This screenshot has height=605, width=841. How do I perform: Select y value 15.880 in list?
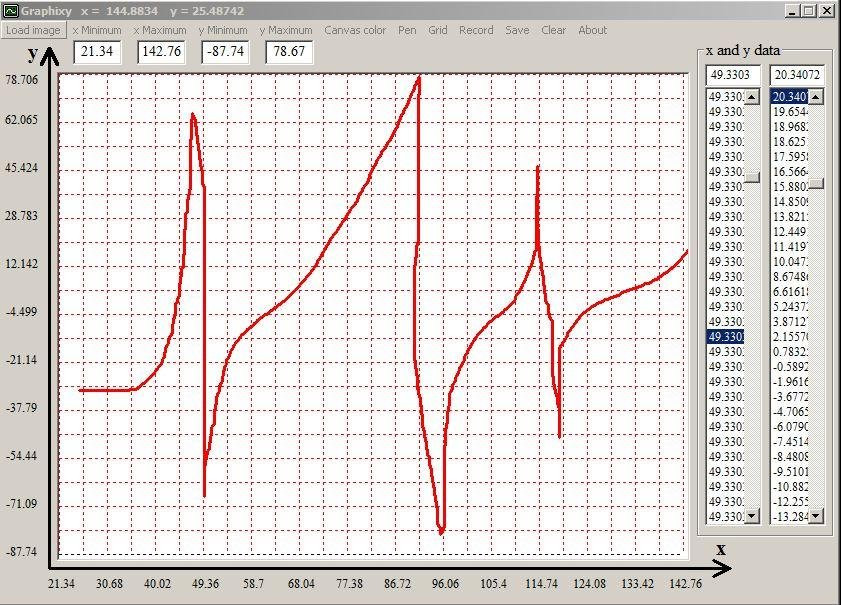tap(790, 187)
